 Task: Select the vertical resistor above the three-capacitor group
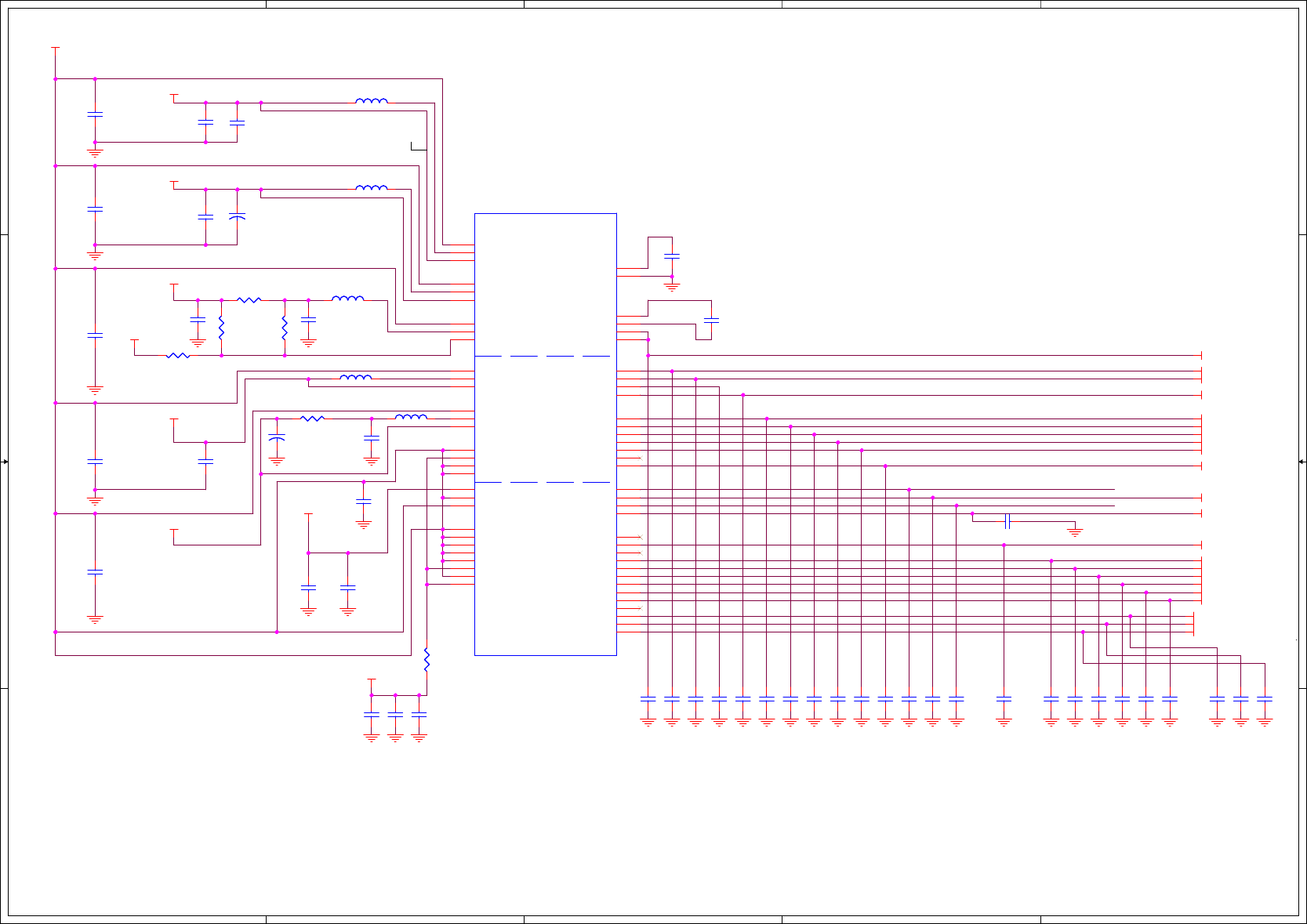tap(427, 659)
